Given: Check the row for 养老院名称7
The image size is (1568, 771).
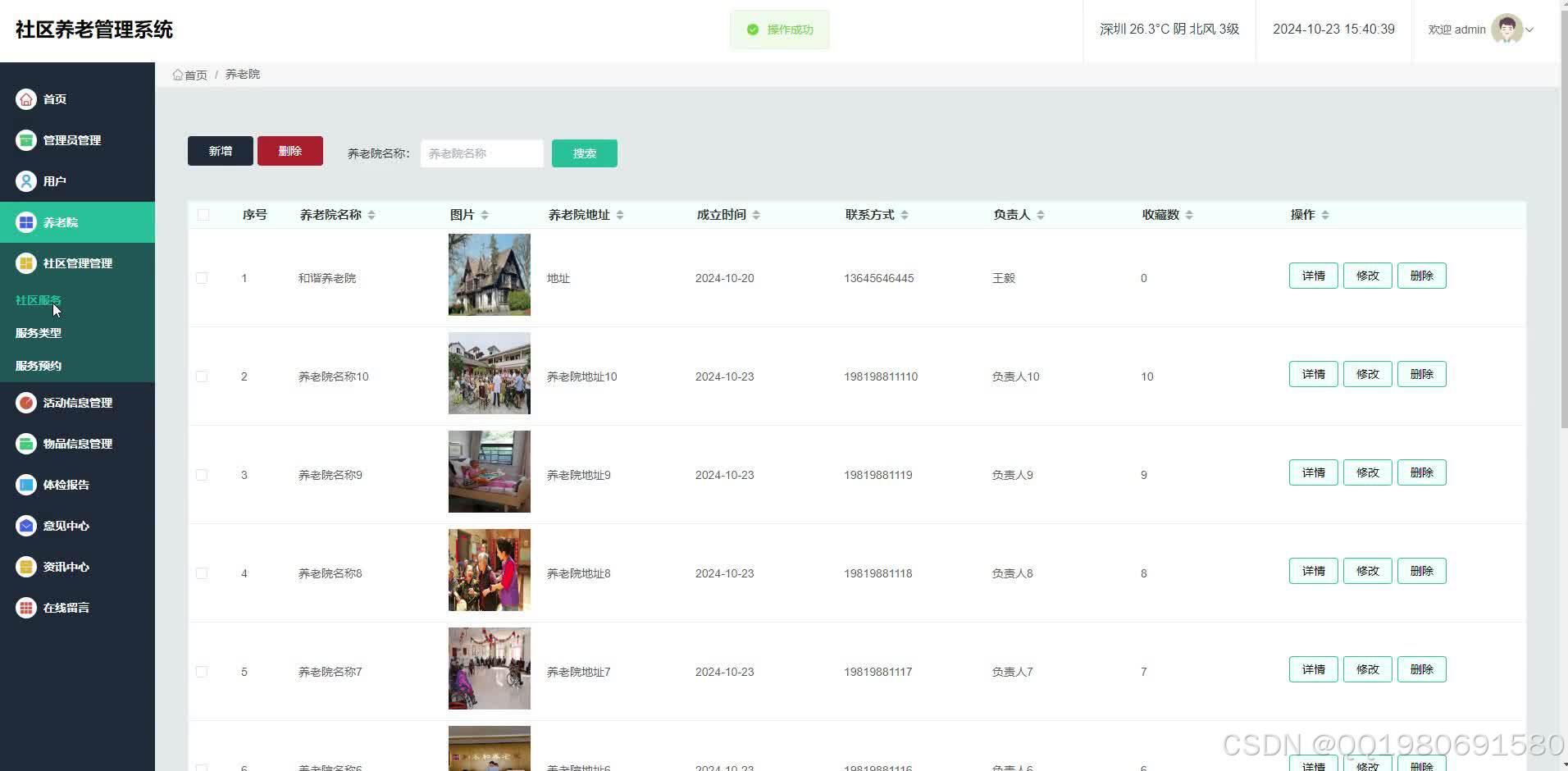Looking at the screenshot, I should (202, 672).
